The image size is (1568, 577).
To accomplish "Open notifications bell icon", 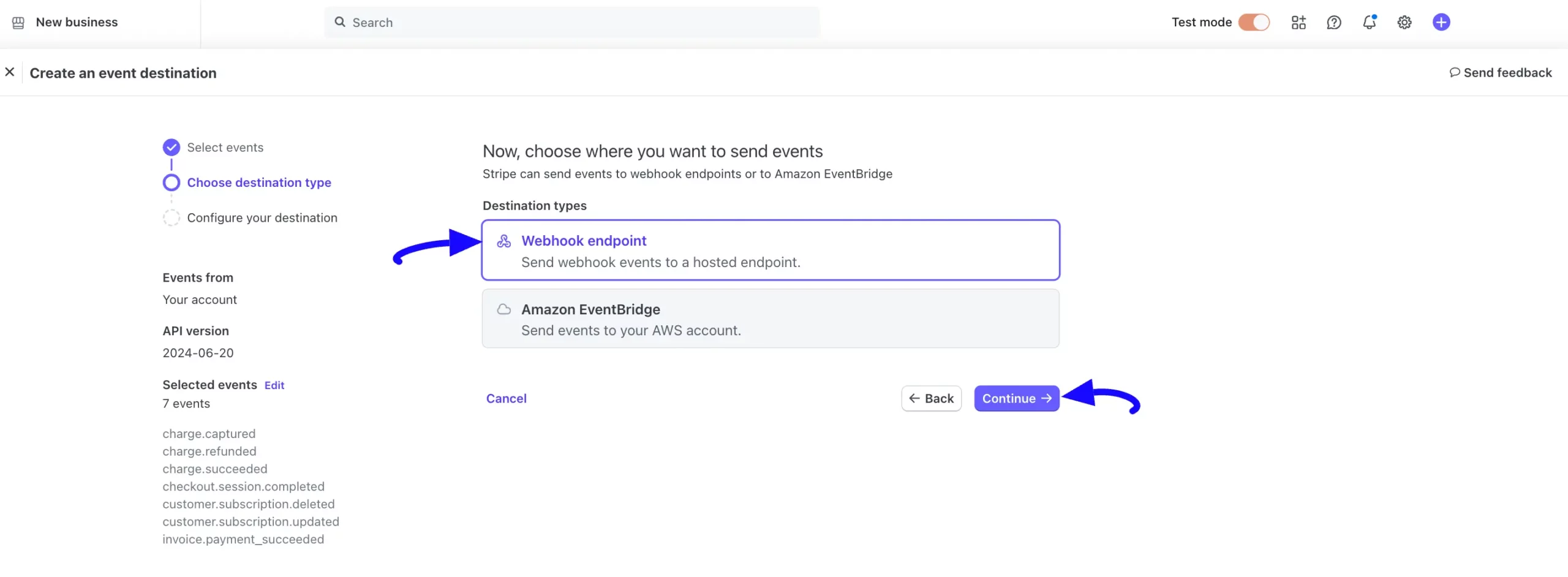I will pos(1370,22).
